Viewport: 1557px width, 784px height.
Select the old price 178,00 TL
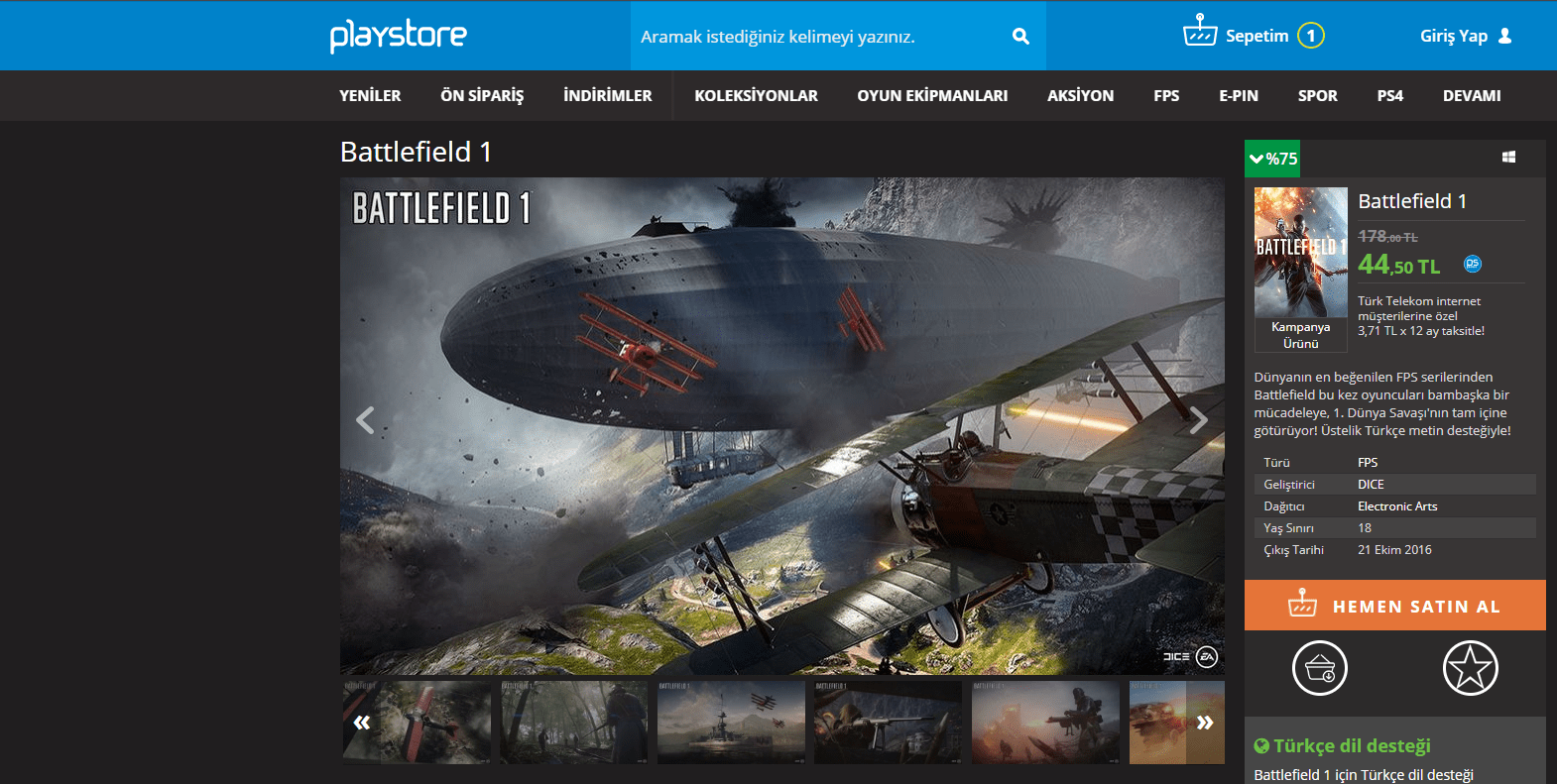(1387, 236)
